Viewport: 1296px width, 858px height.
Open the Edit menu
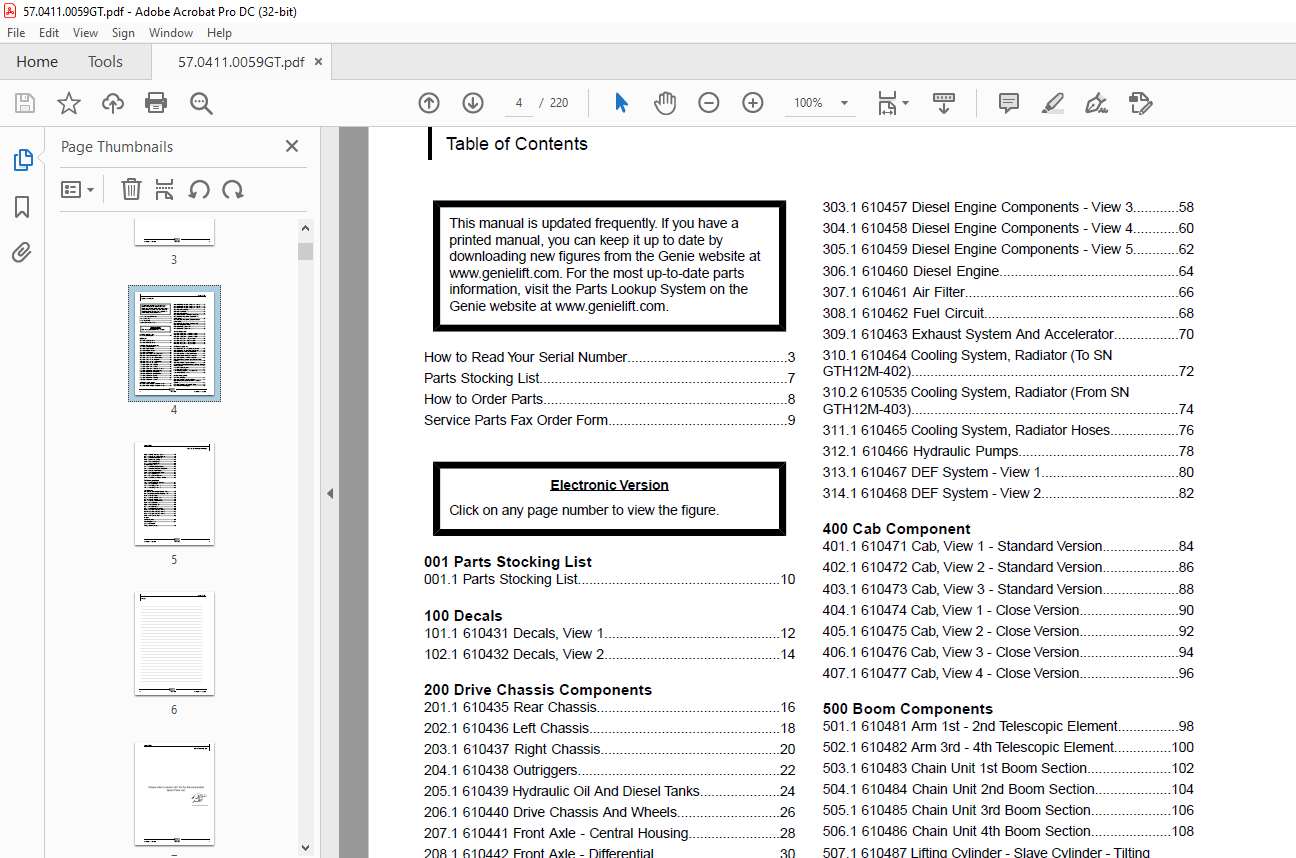click(49, 33)
